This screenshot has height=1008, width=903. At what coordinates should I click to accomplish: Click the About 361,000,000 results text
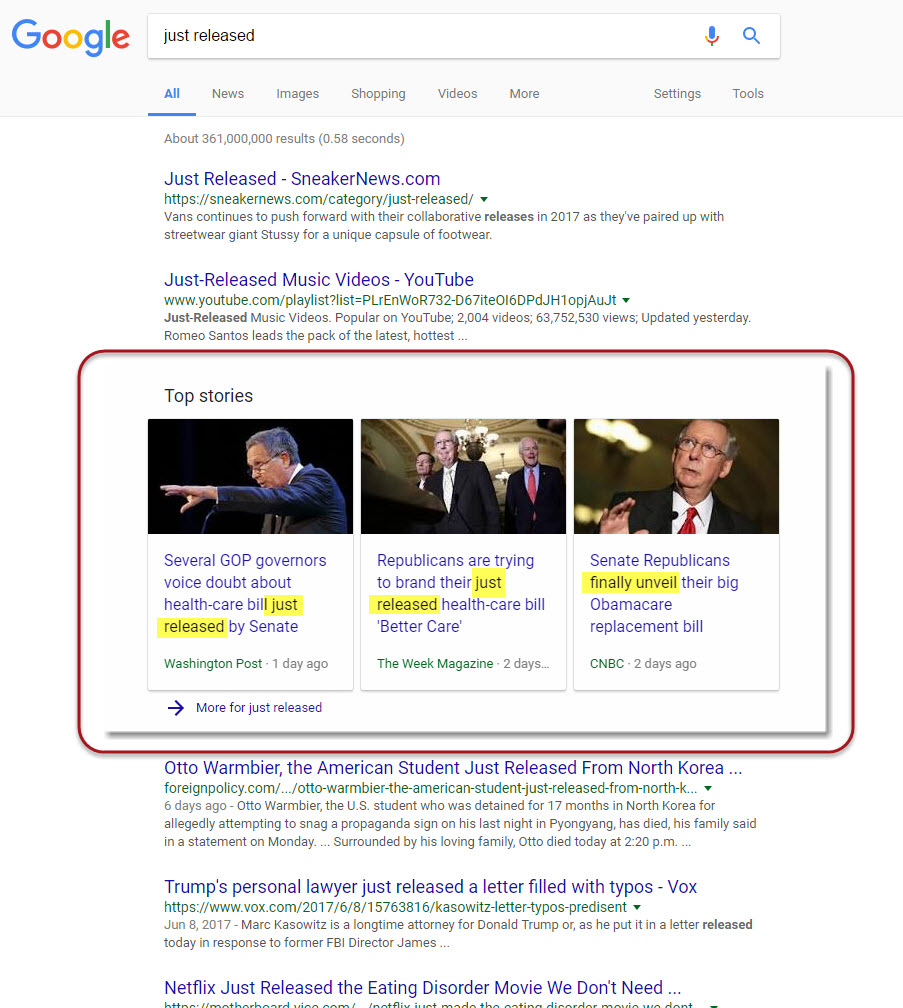point(284,139)
